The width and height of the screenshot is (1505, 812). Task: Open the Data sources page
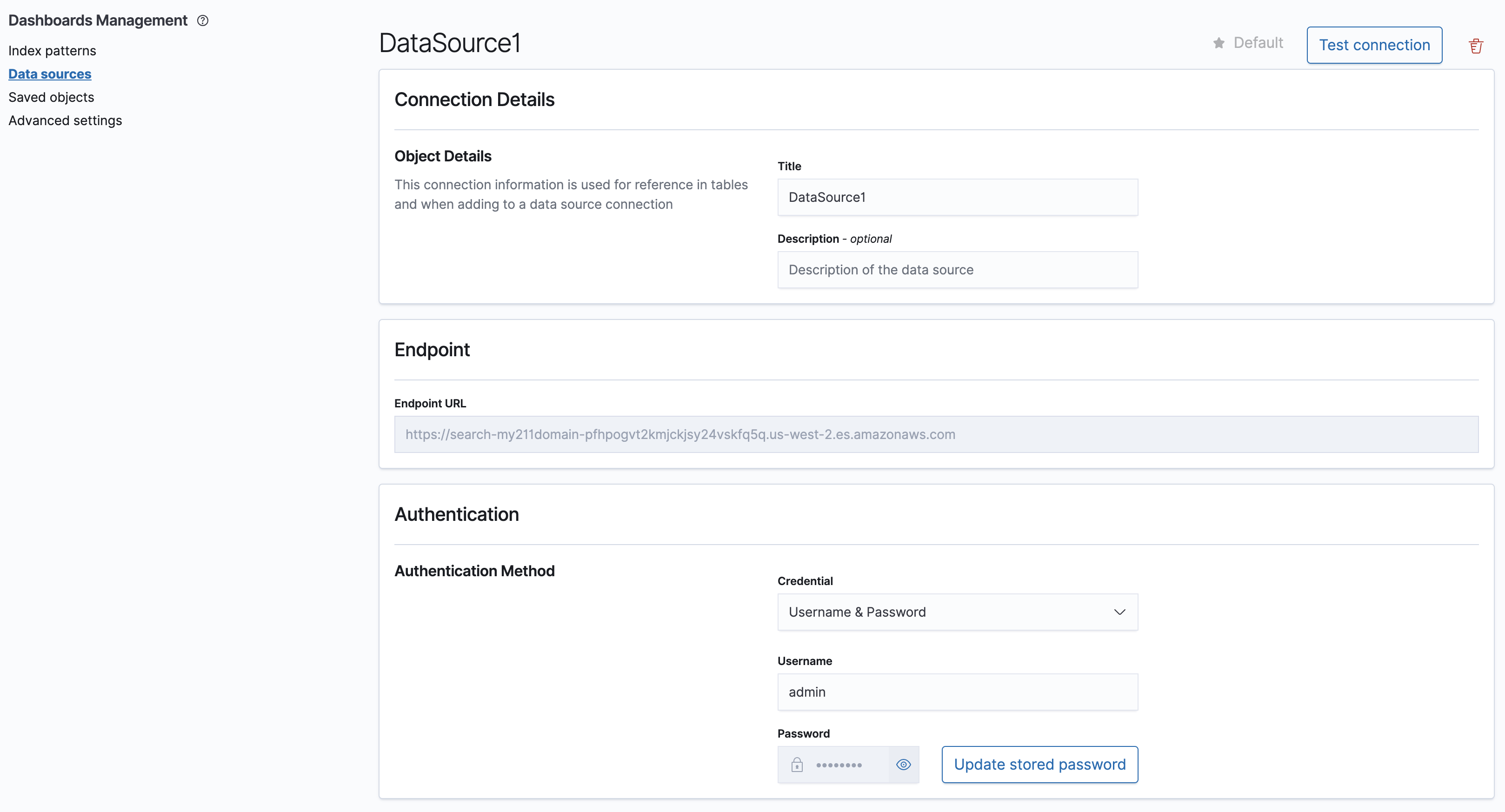(50, 73)
